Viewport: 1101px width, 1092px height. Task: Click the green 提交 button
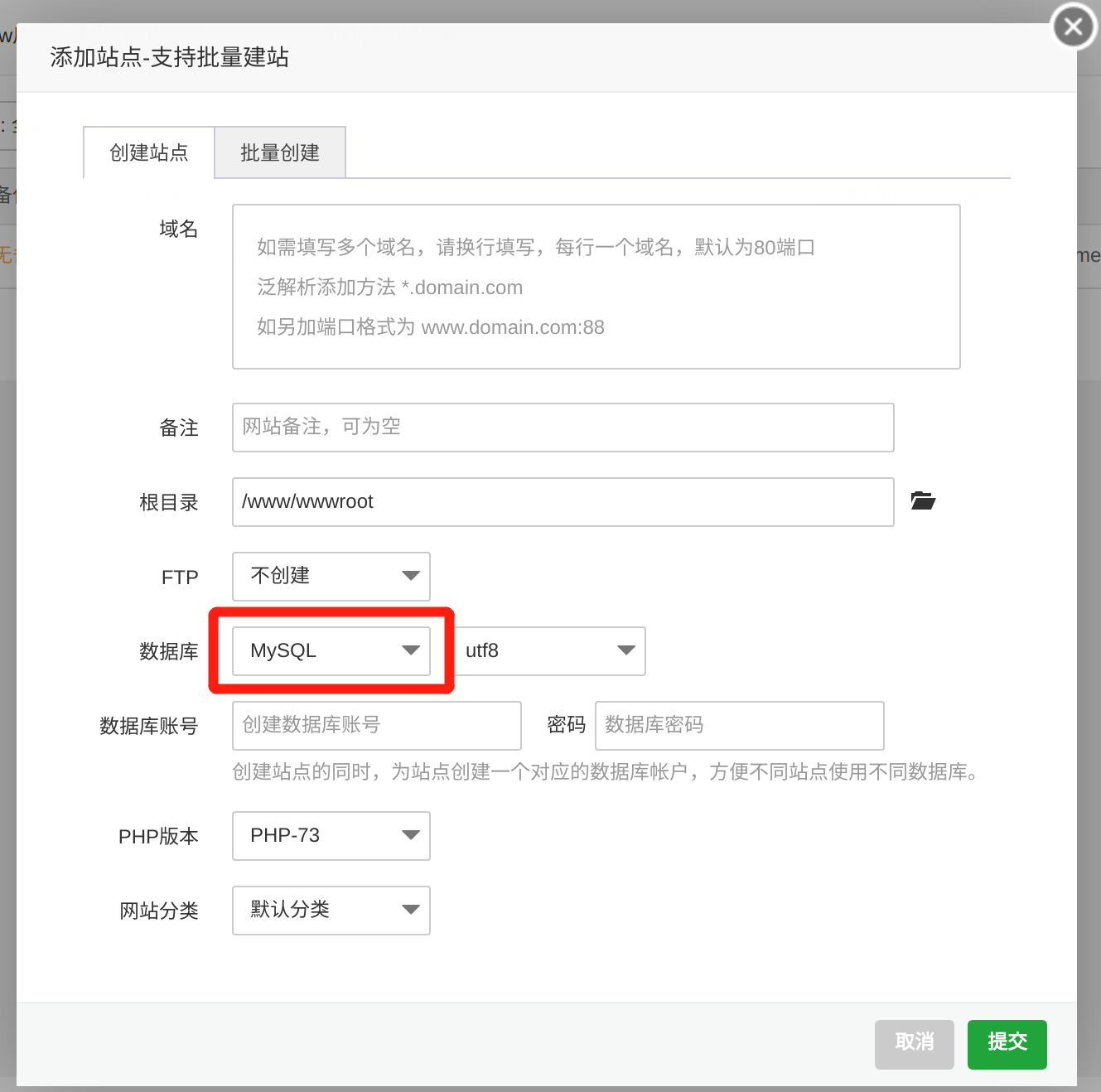(1007, 1045)
